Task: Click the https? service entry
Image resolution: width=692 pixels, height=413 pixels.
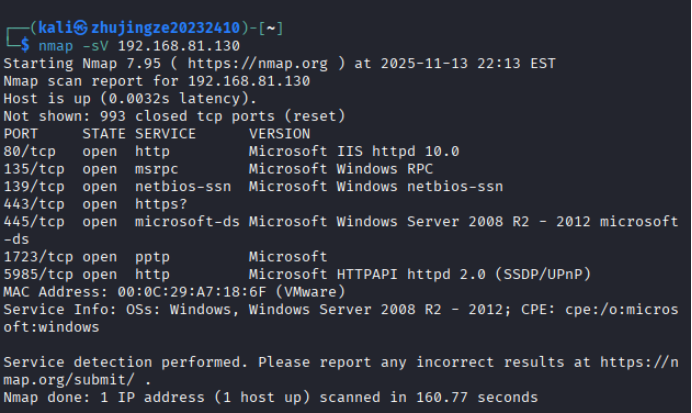Action: (x=161, y=204)
